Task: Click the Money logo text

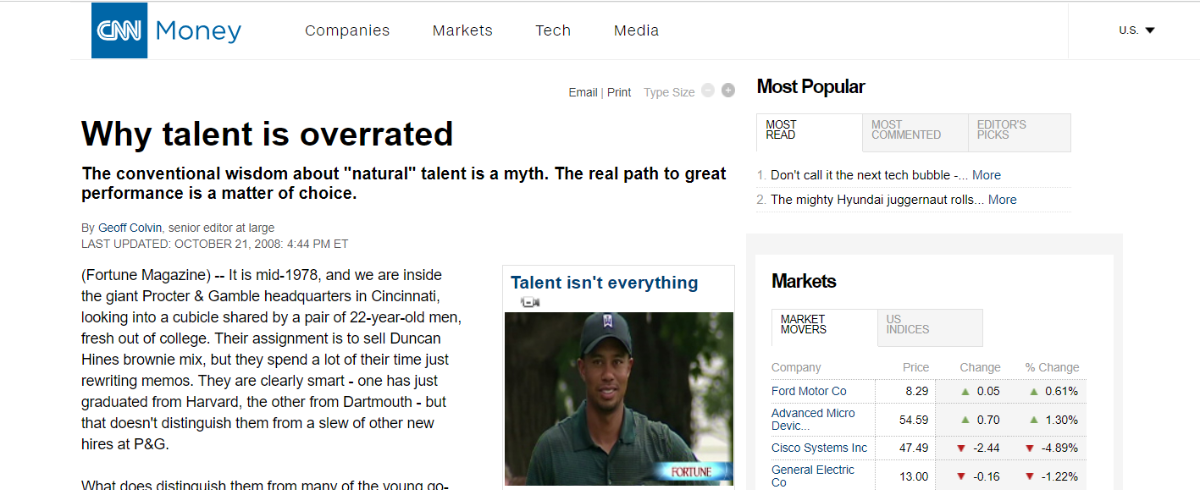Action: tap(198, 31)
